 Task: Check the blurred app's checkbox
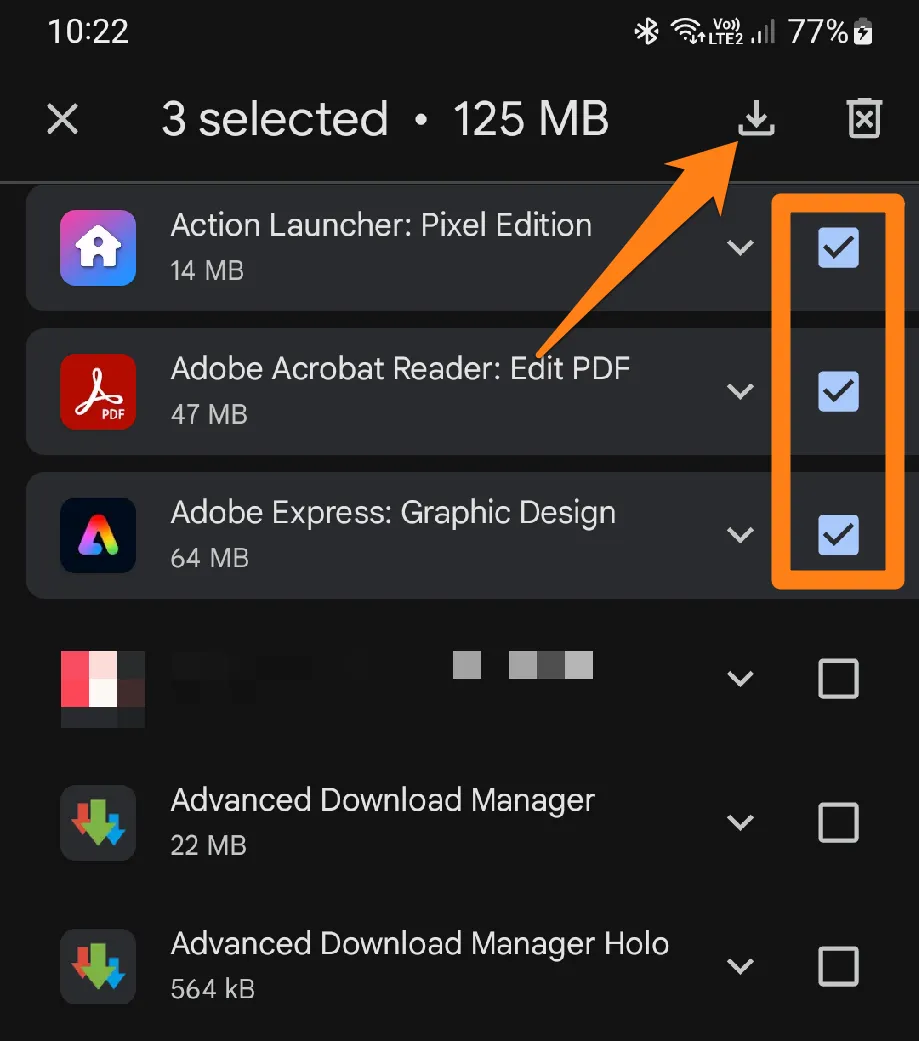[x=838, y=679]
